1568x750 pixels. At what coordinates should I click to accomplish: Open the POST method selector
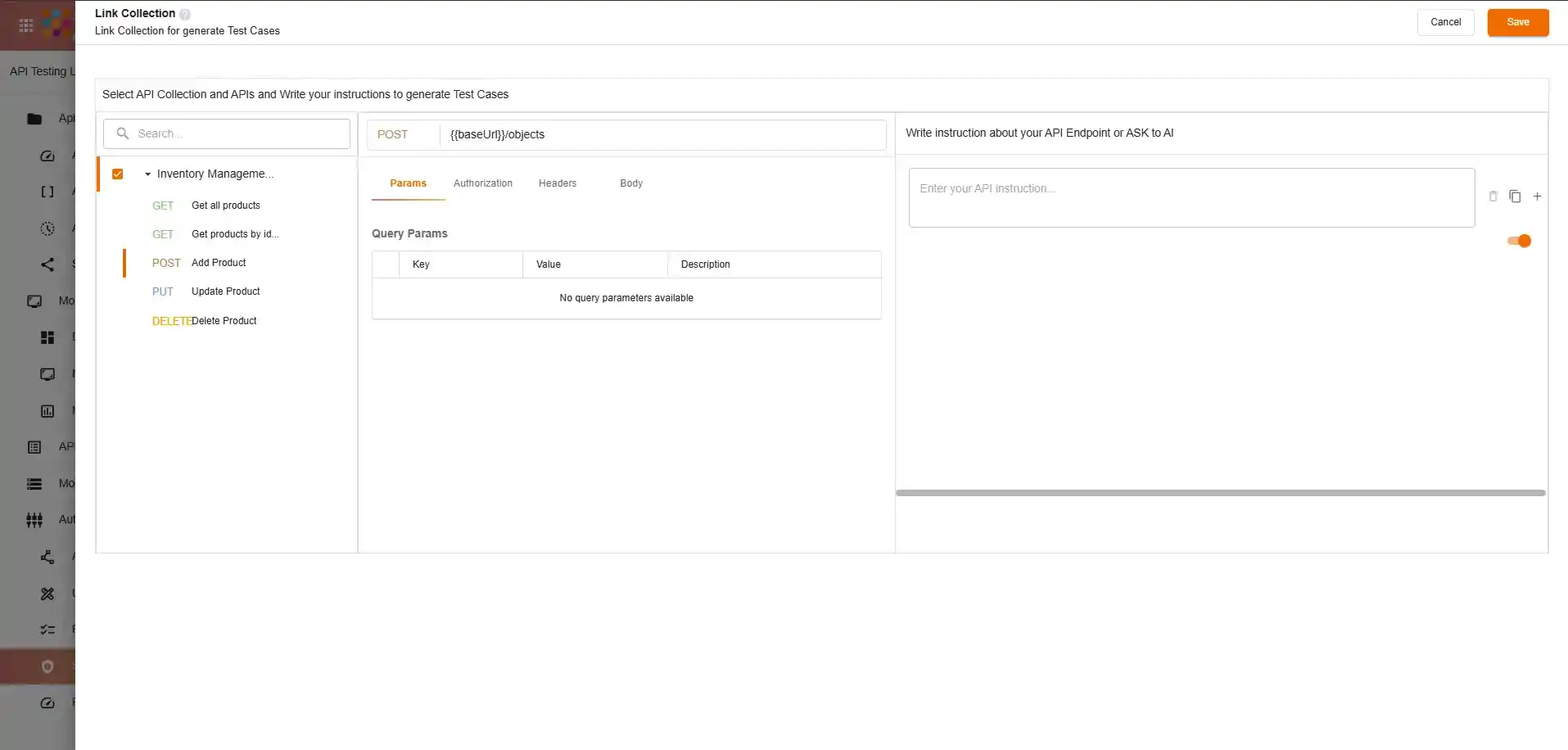pos(402,135)
